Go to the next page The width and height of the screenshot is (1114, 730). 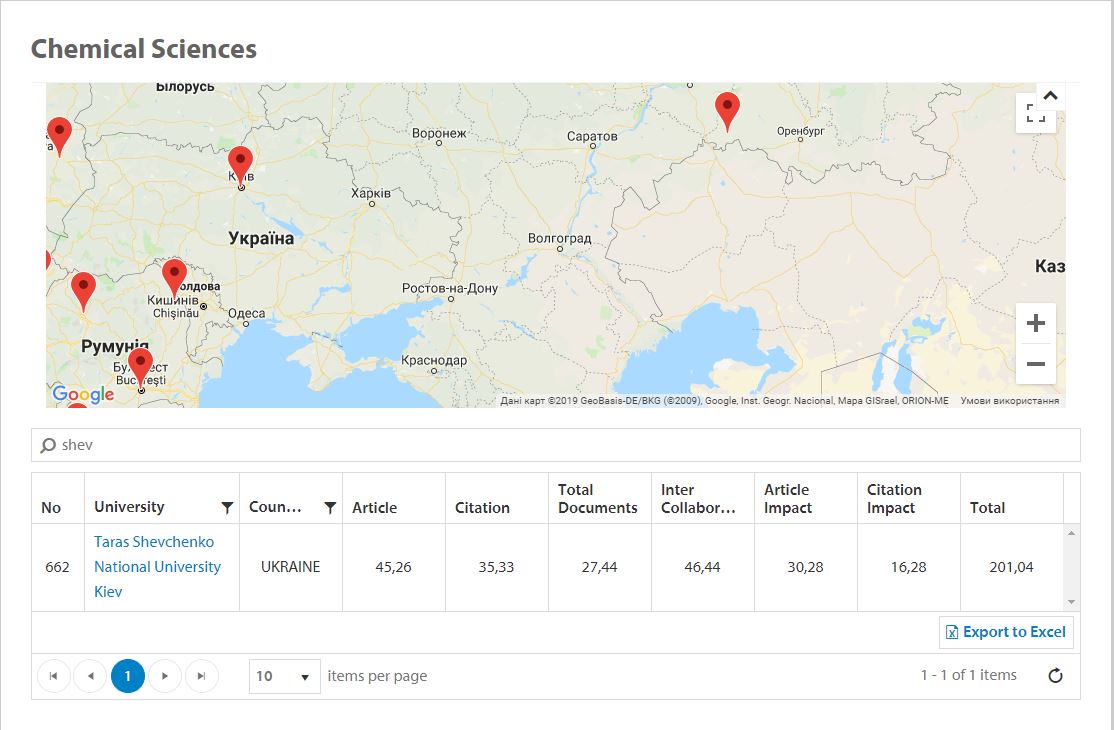tap(165, 676)
